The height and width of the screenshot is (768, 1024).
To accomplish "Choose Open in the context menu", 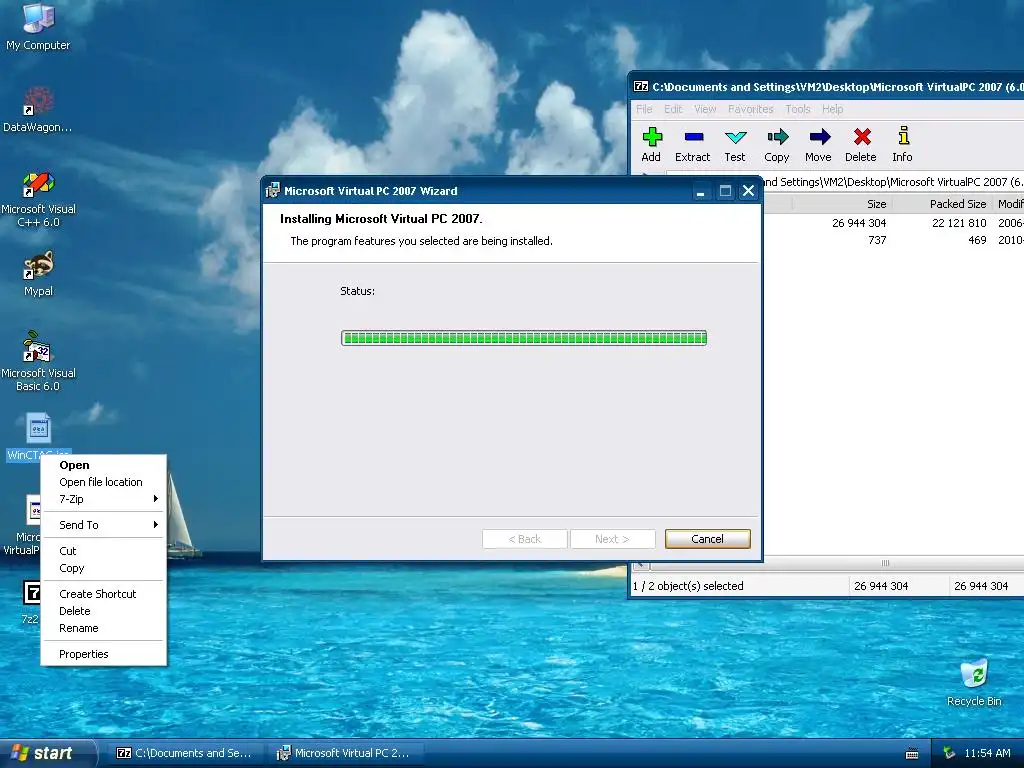I will 103,465.
